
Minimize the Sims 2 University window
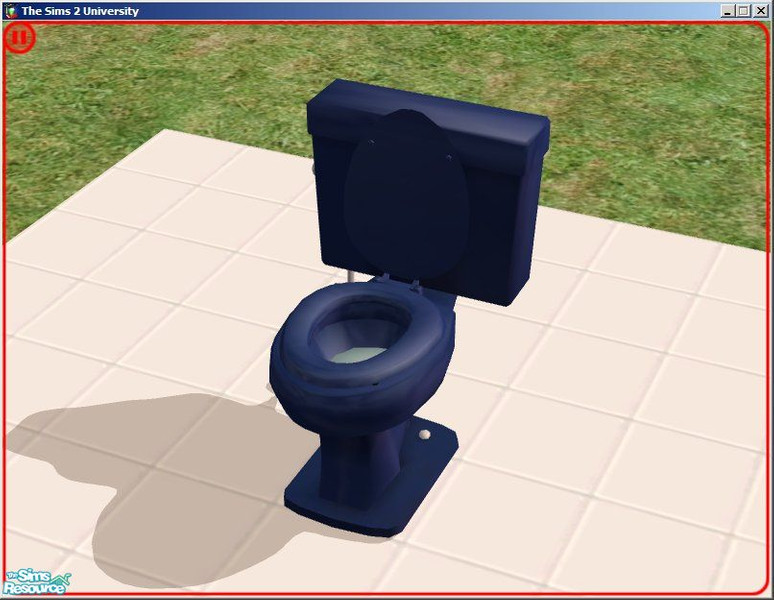pyautogui.click(x=727, y=11)
